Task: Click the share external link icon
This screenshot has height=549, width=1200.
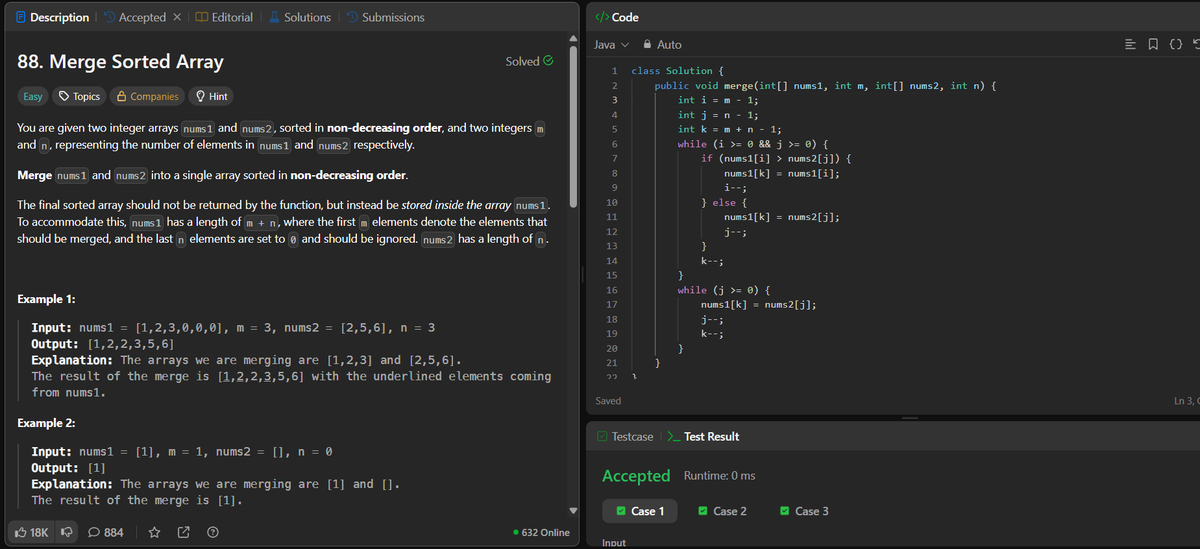Action: 184,532
